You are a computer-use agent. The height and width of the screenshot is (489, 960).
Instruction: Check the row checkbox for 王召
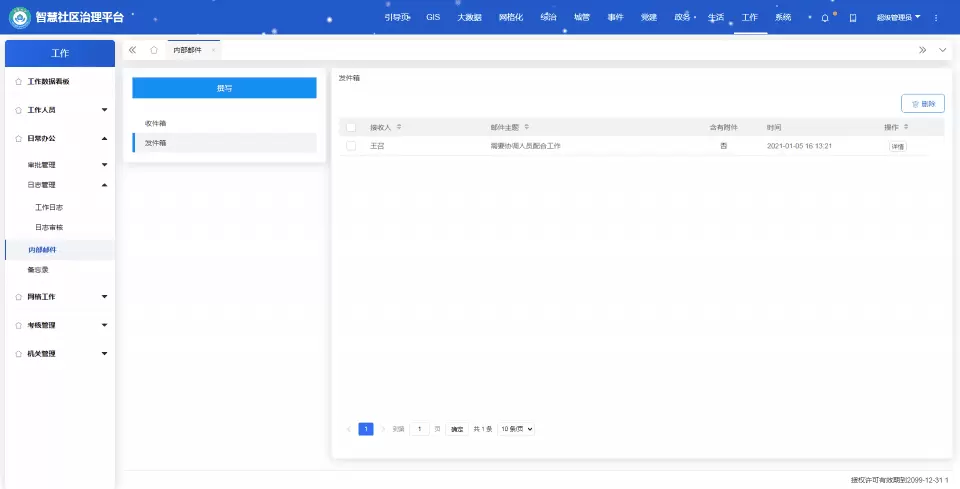[x=351, y=146]
